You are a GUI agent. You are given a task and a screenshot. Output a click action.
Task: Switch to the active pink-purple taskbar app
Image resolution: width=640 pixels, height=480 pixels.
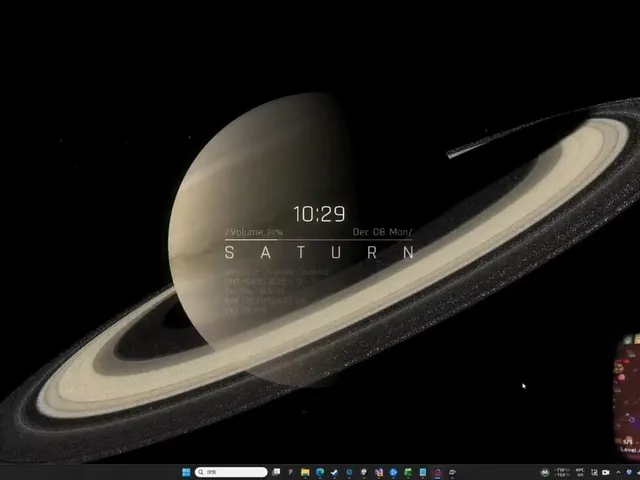pos(437,472)
